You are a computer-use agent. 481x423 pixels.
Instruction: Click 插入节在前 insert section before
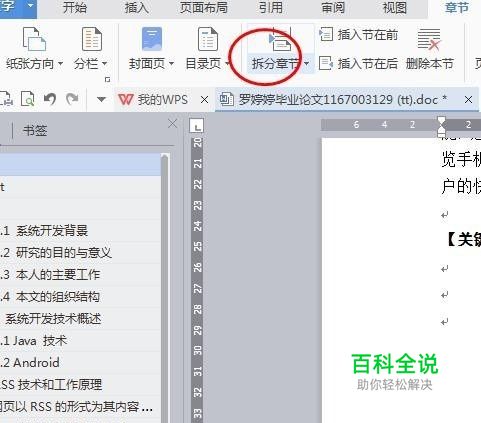point(359,35)
